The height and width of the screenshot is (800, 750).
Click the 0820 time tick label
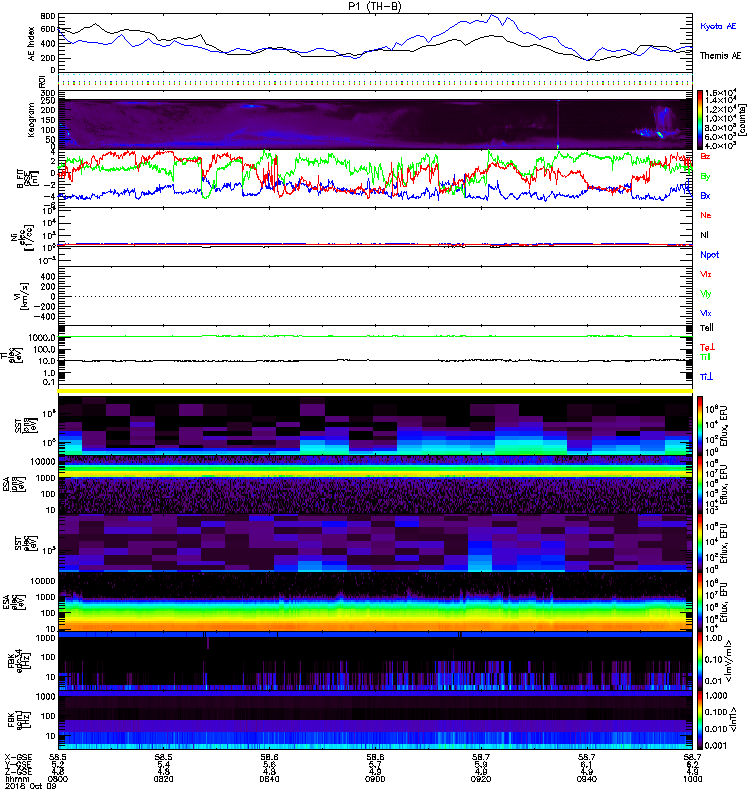[163, 779]
